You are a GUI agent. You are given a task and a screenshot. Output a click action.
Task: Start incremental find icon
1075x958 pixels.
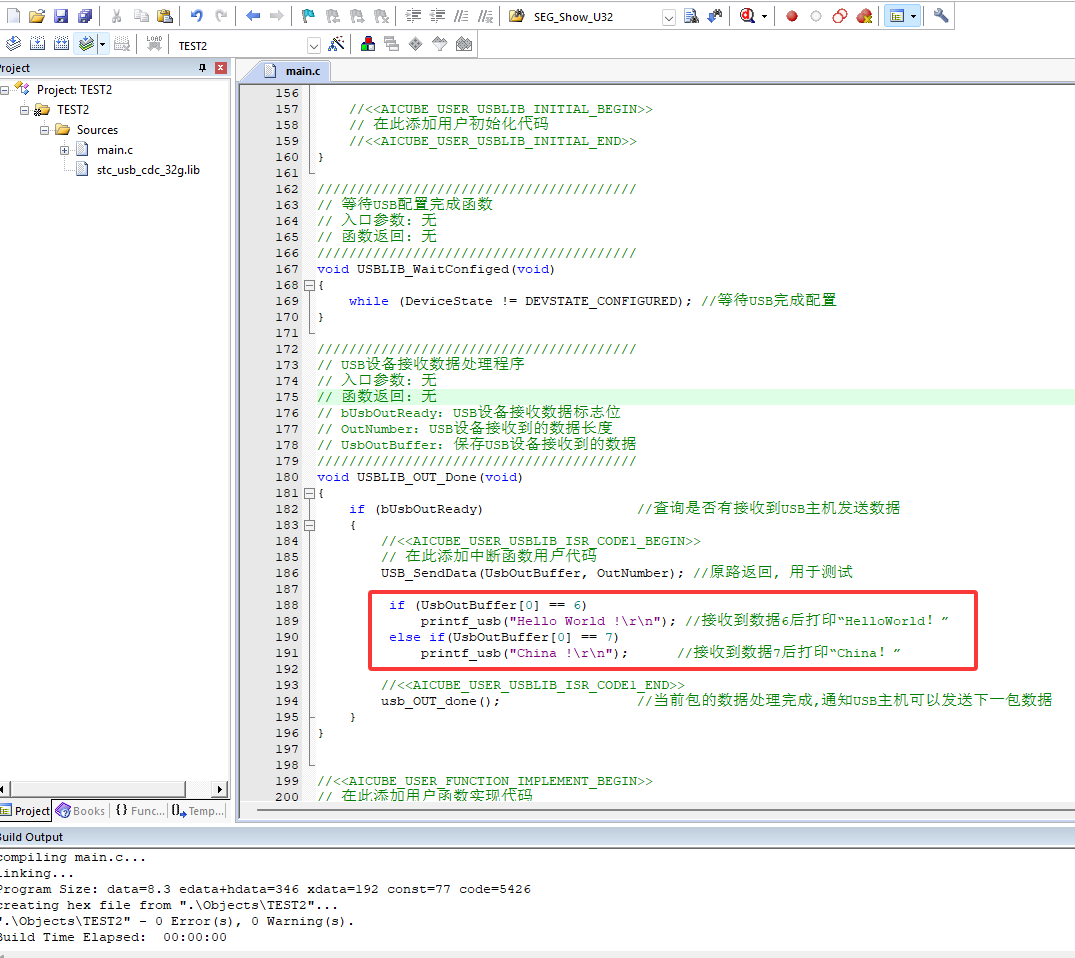point(715,16)
